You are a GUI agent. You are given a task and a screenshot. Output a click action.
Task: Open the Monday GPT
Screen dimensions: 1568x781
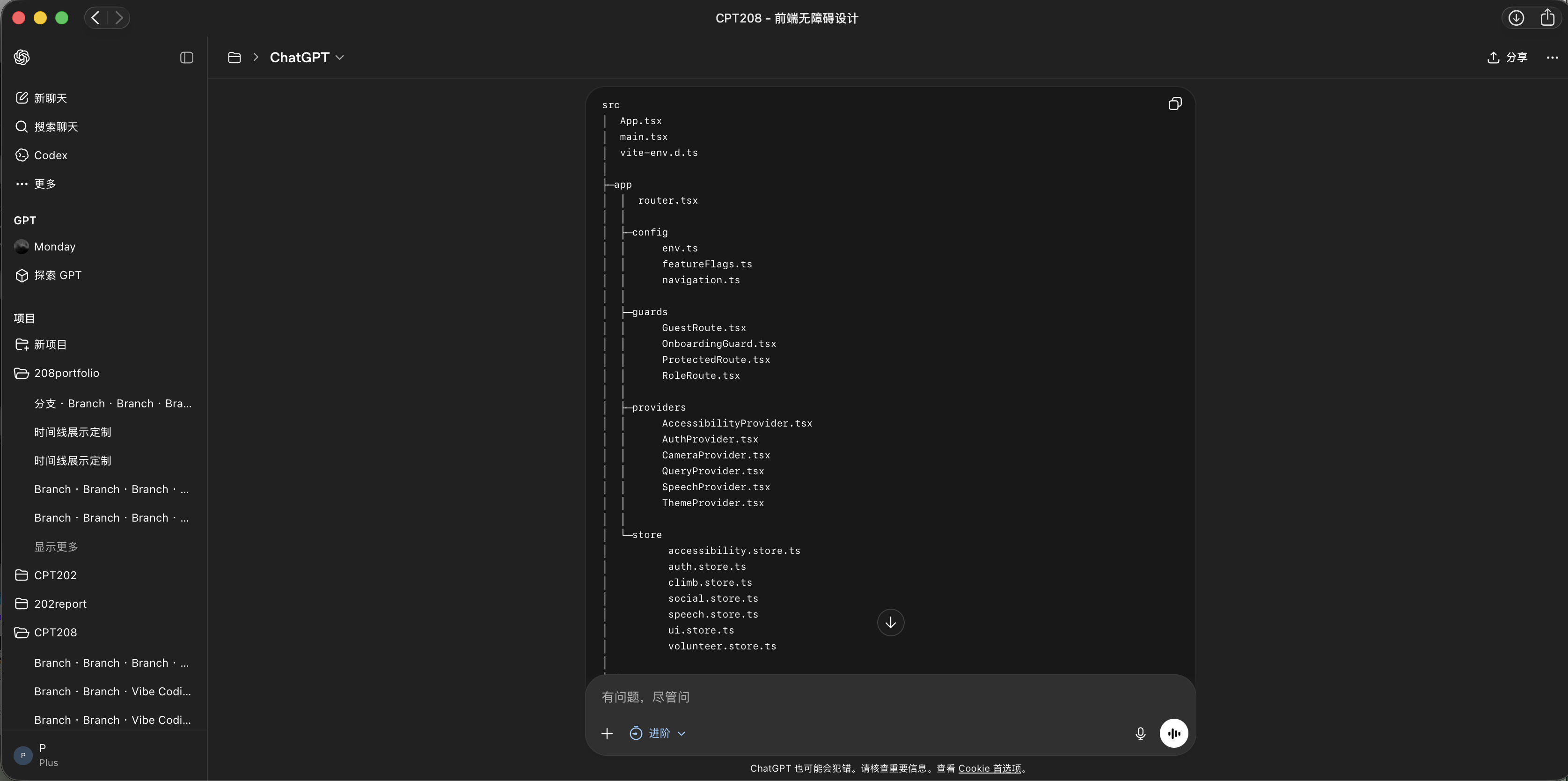click(103, 247)
